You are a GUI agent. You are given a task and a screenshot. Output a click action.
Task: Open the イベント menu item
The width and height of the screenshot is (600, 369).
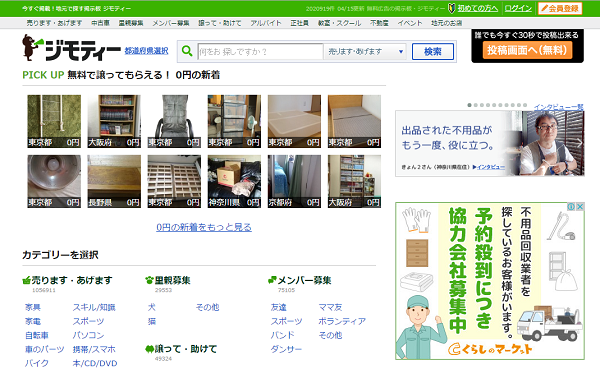tap(409, 23)
